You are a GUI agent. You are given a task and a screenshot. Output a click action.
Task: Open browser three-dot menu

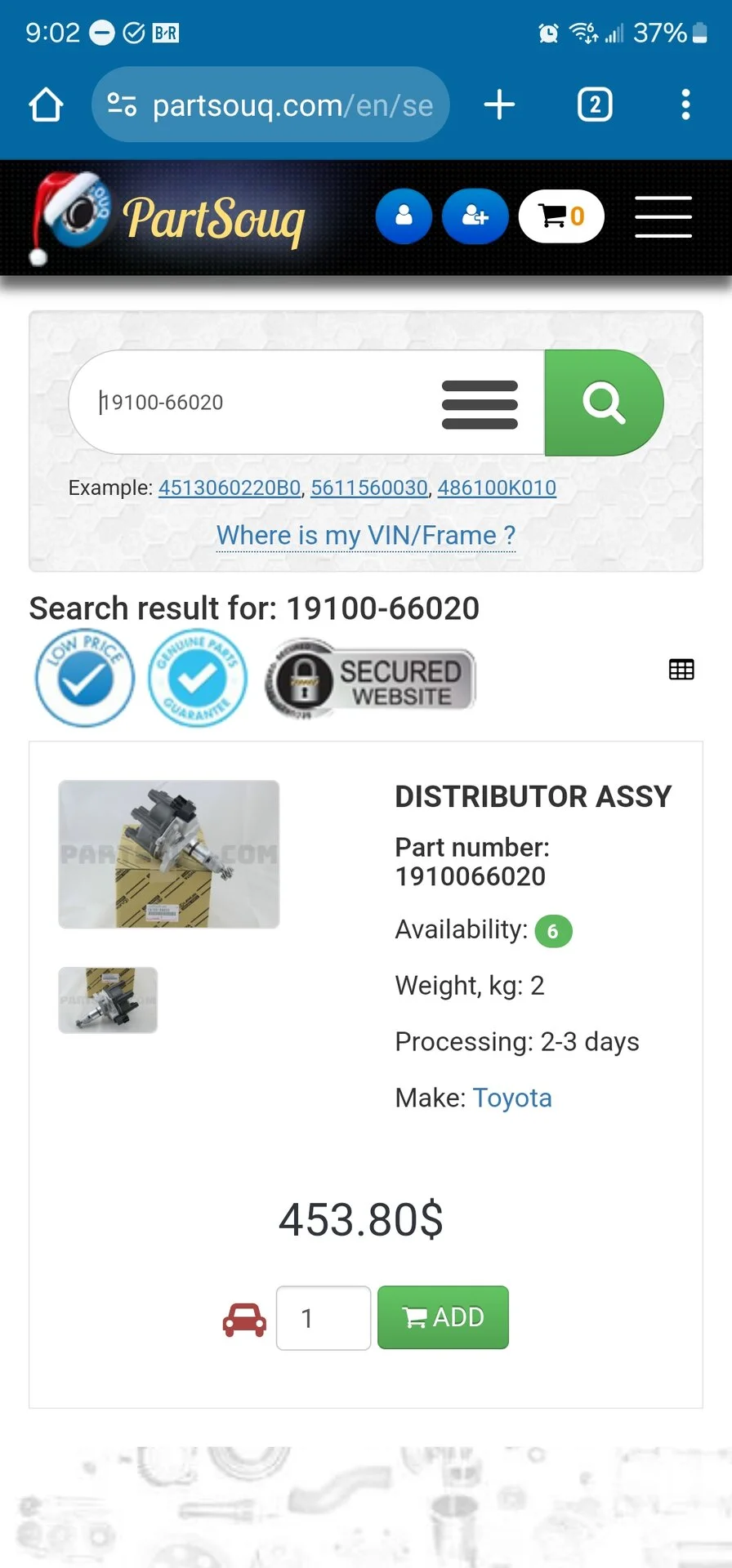pyautogui.click(x=685, y=105)
